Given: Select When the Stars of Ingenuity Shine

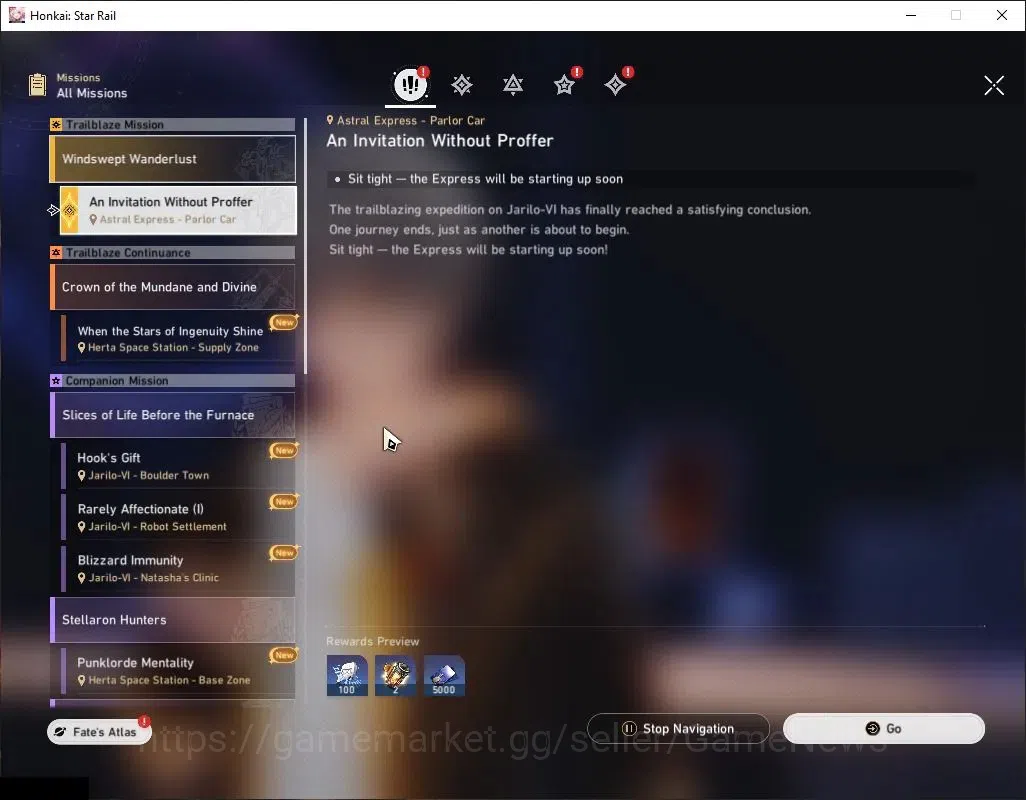Looking at the screenshot, I should (178, 338).
